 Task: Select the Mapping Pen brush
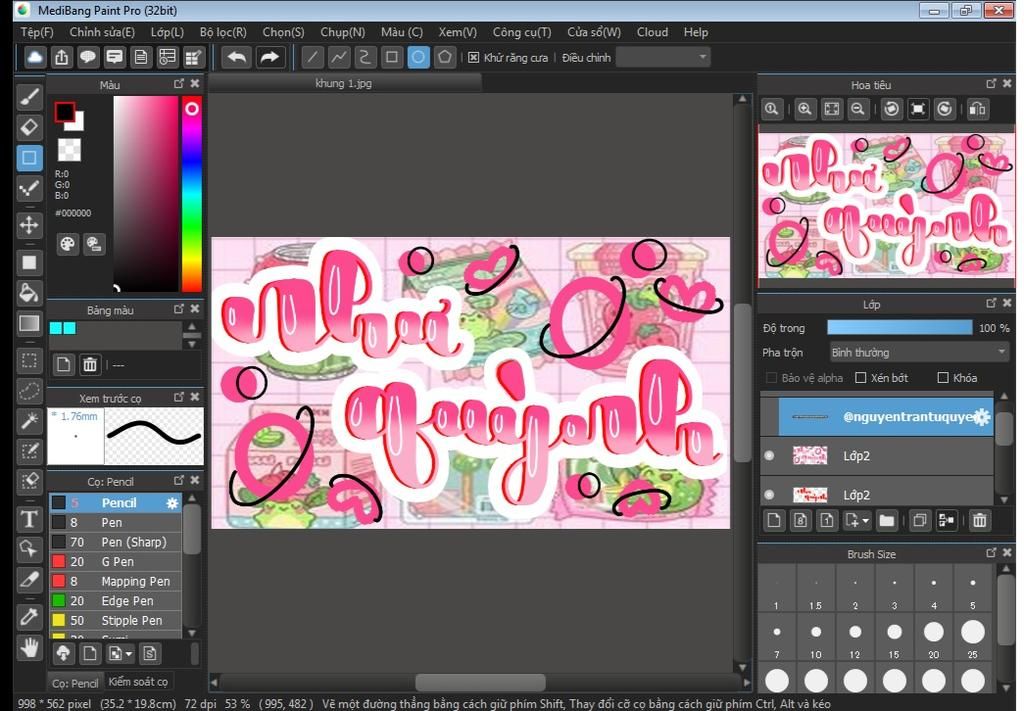[116, 581]
